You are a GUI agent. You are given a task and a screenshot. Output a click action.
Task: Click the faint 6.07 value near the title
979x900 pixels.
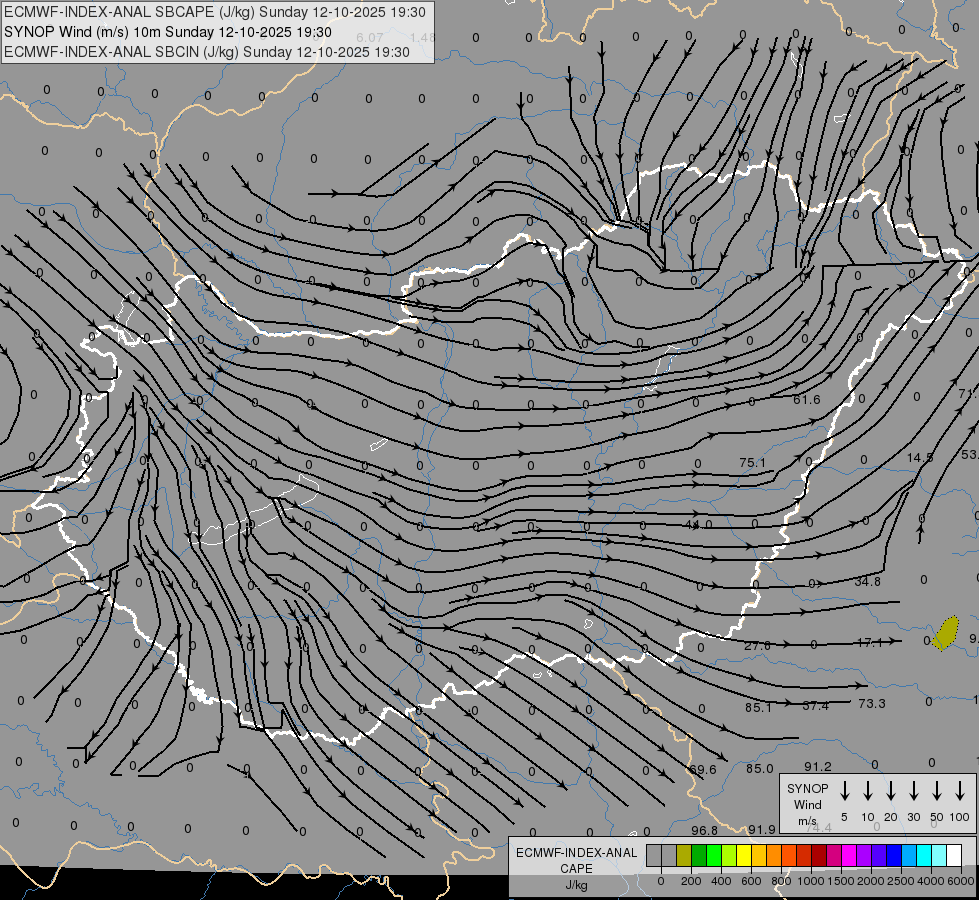click(x=370, y=38)
